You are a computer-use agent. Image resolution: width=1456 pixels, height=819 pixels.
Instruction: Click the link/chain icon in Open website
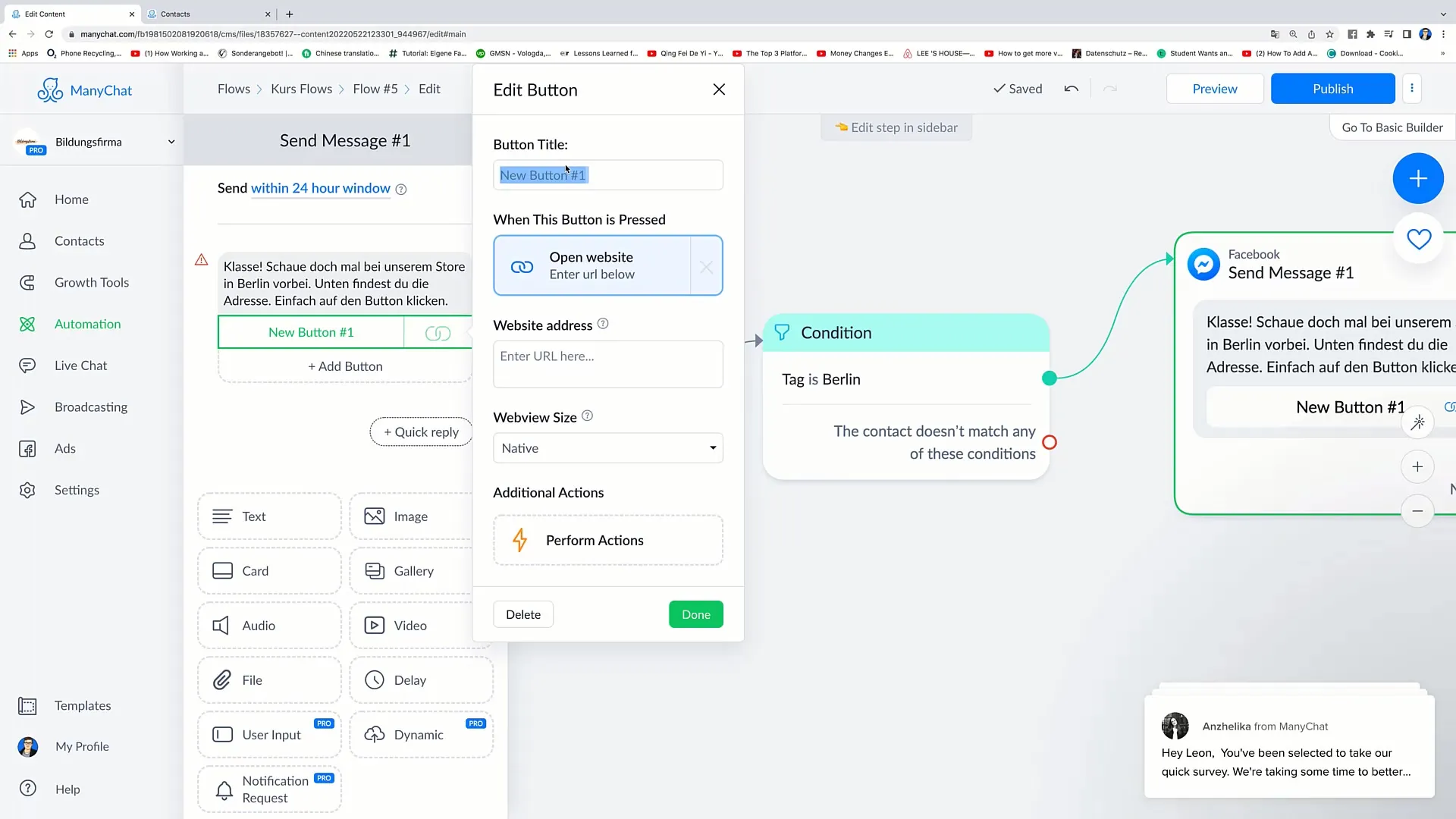tap(521, 265)
